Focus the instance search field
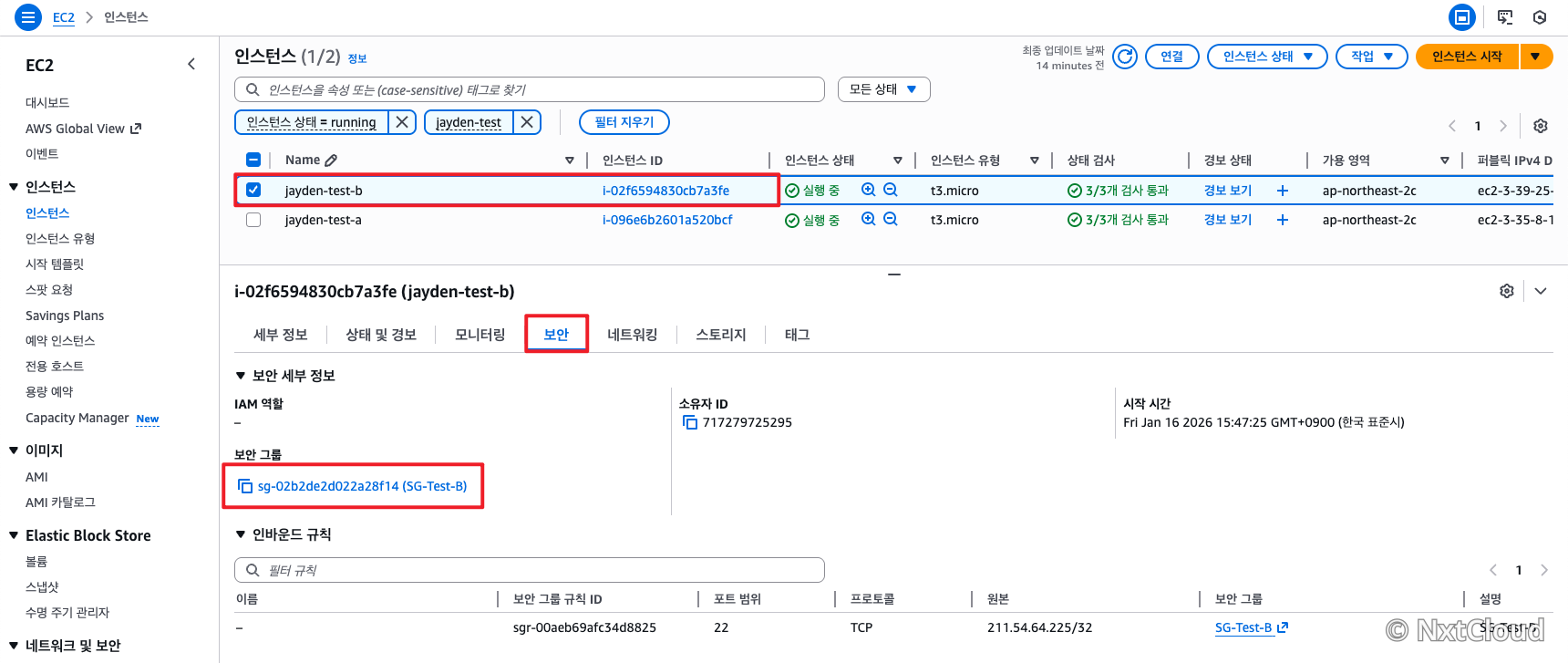 pos(530,89)
